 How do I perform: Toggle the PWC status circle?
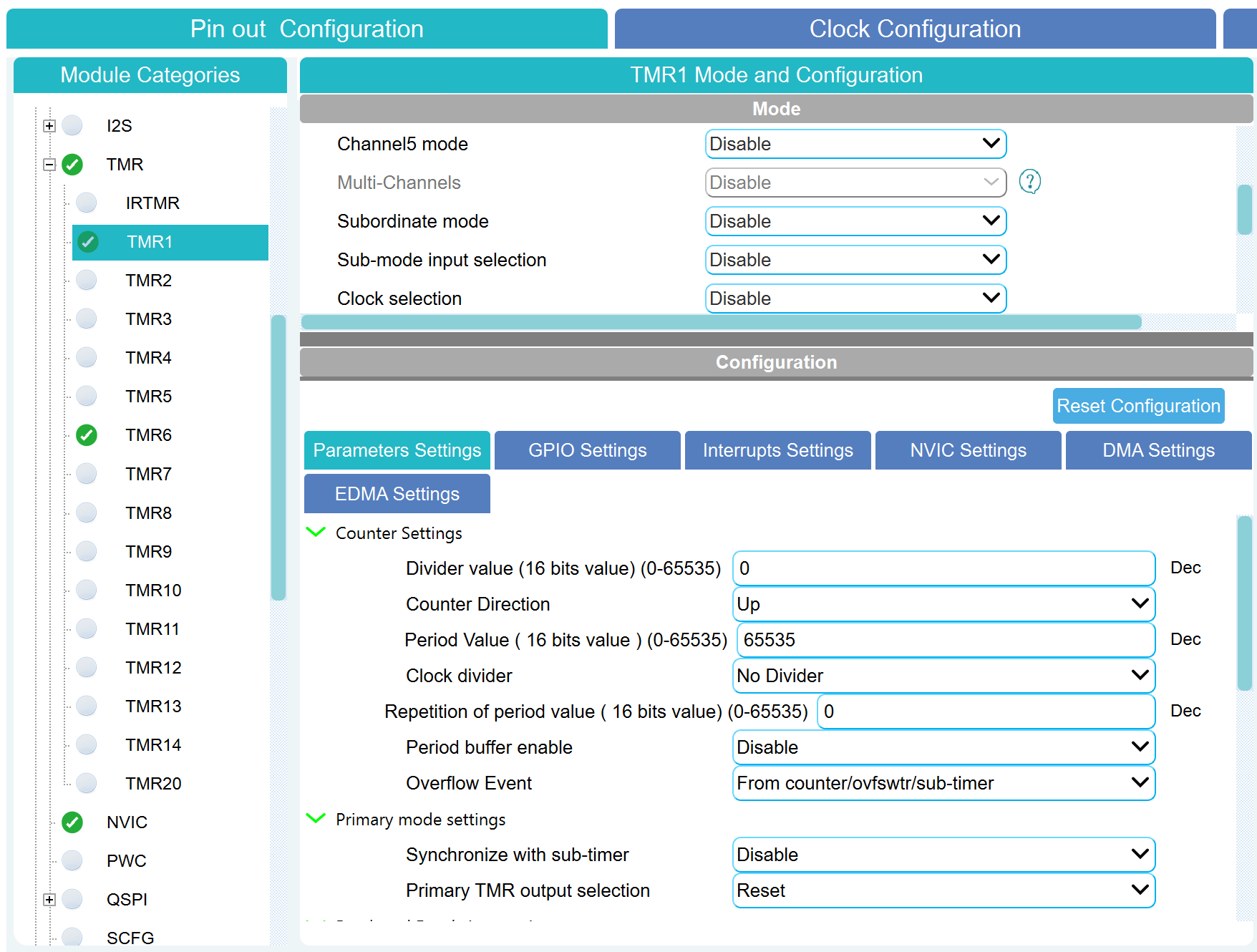pos(72,861)
